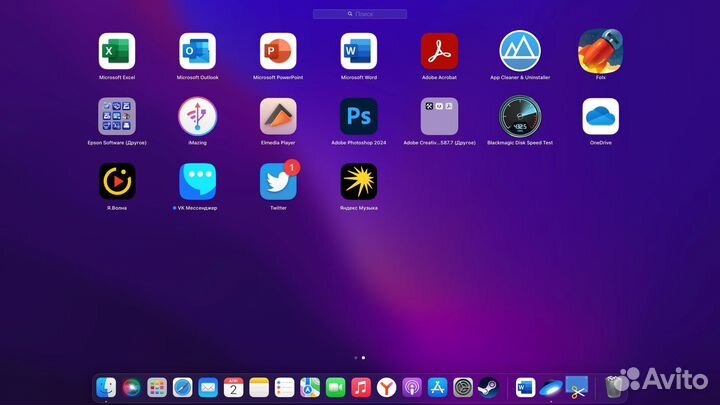The image size is (720, 405).
Task: Launch Microsoft Outlook app
Action: 197,51
